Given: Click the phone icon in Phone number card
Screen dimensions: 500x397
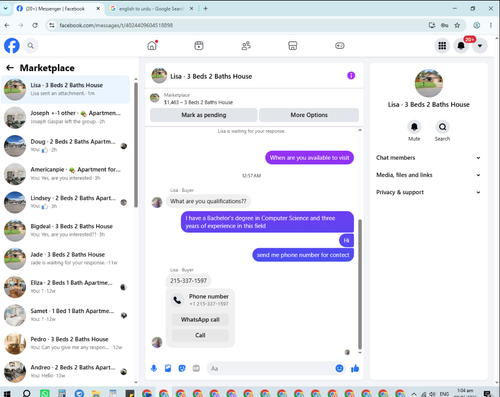Looking at the screenshot, I should click(x=177, y=300).
